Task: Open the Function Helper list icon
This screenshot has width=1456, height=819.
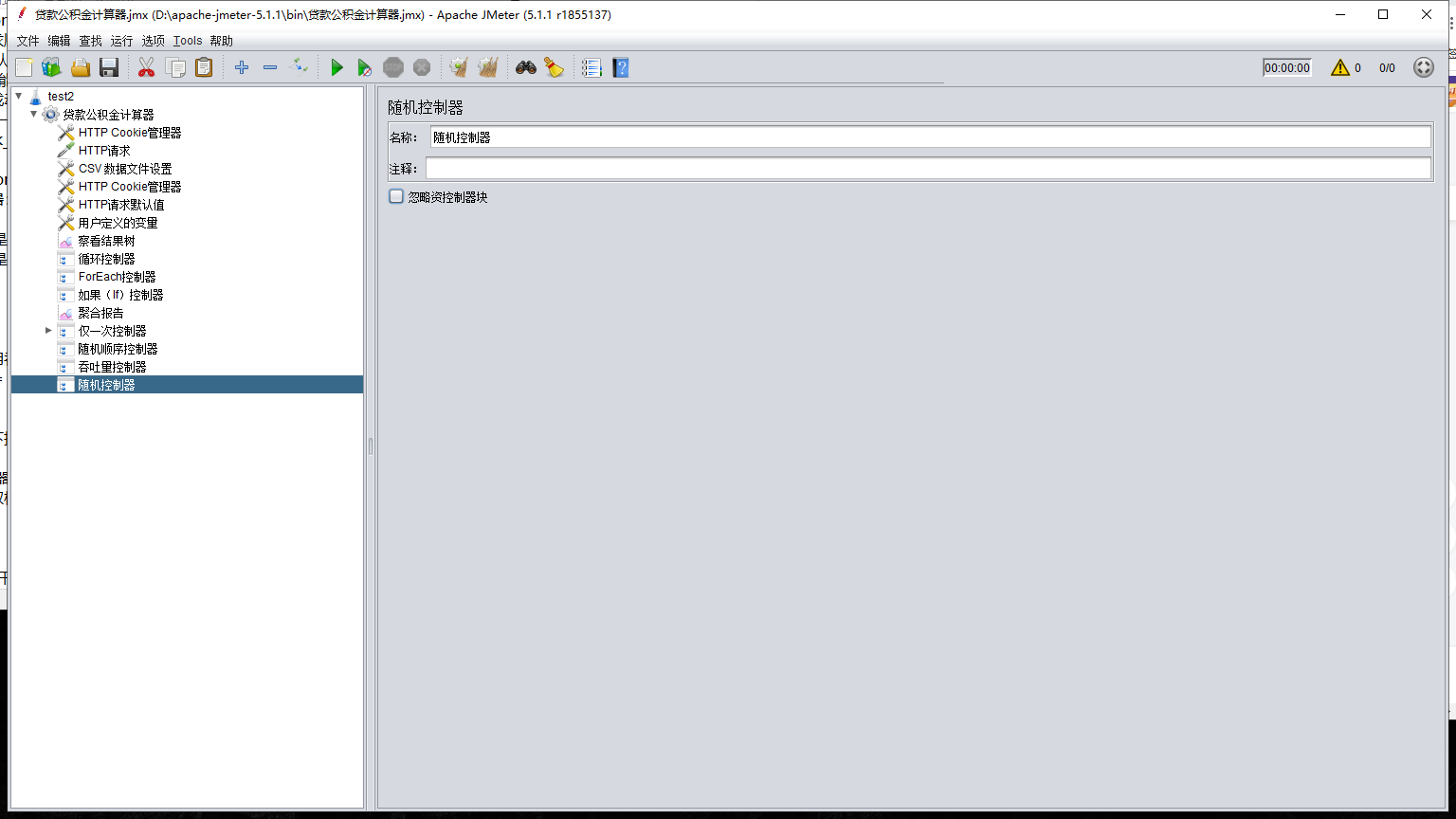Action: (591, 67)
